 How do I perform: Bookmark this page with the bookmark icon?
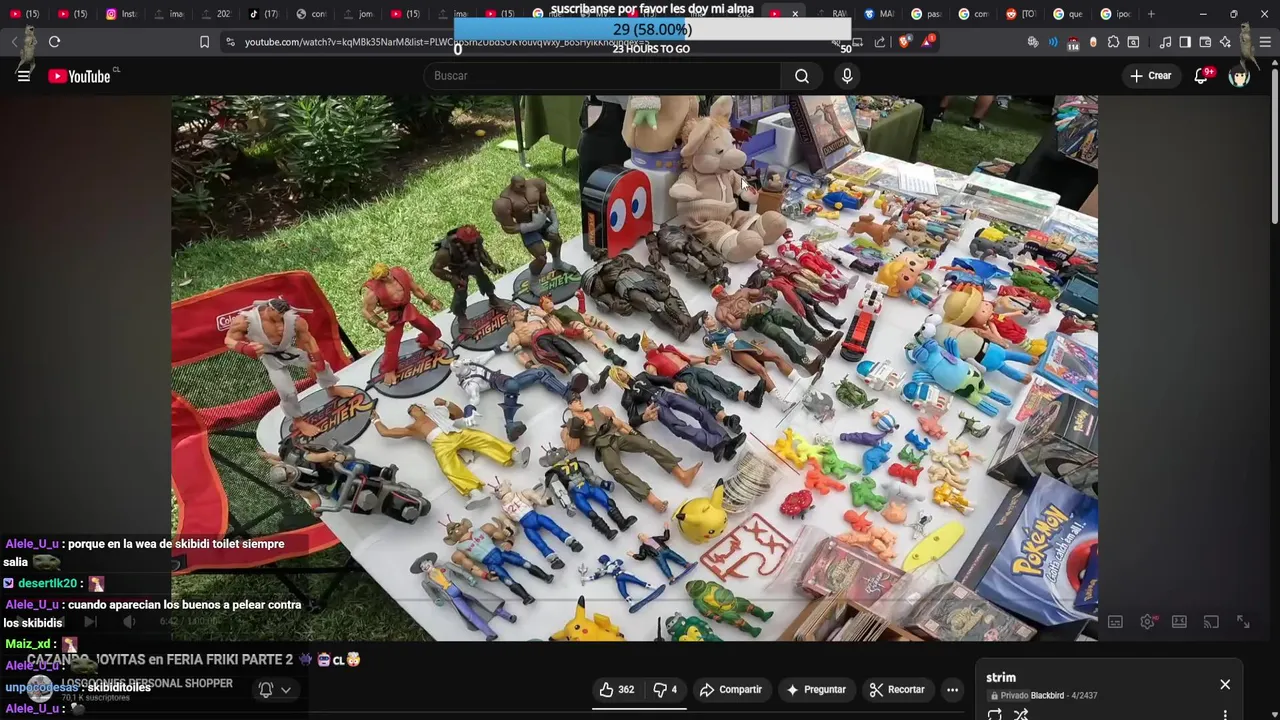pos(204,42)
